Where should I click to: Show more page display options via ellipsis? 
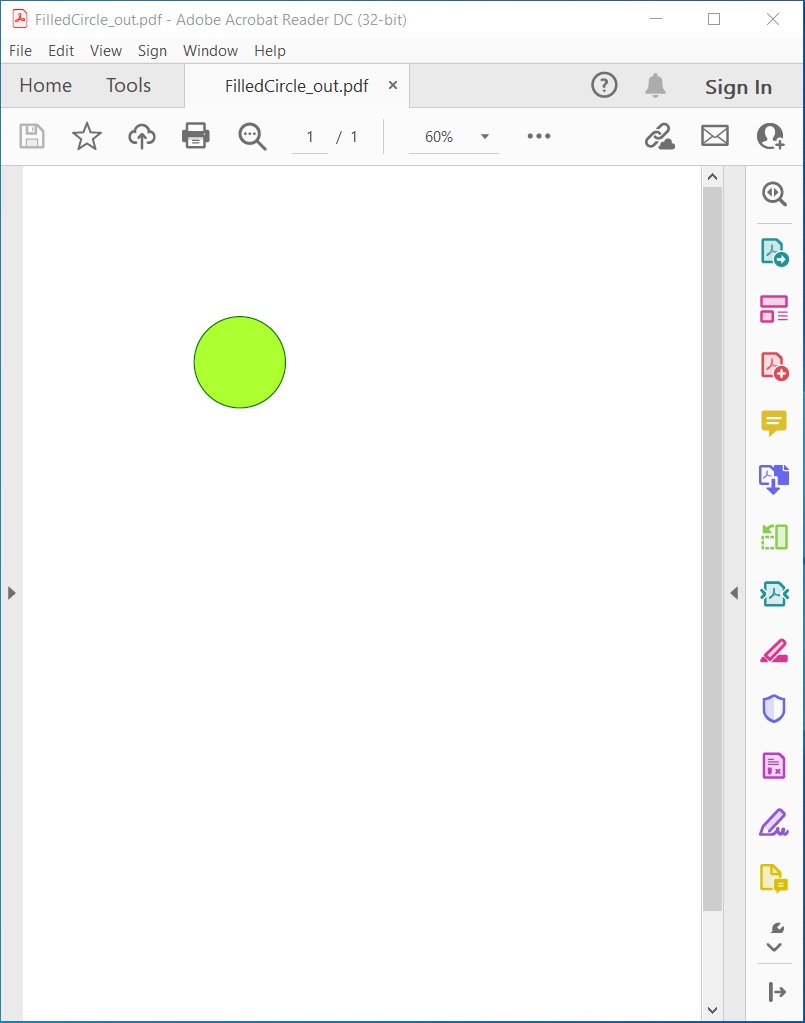coord(538,137)
